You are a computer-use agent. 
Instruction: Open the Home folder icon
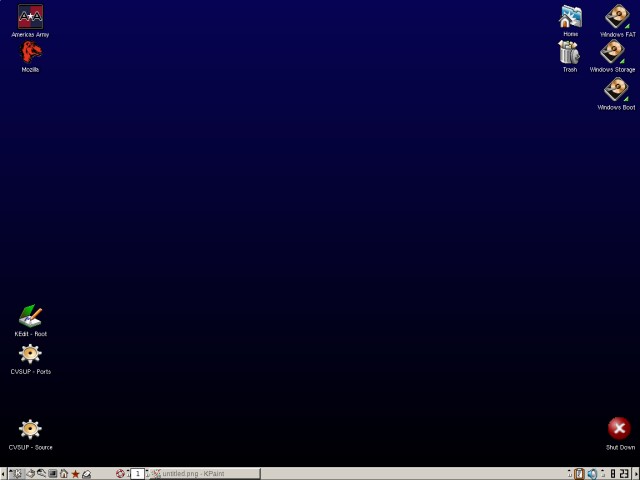[x=570, y=17]
